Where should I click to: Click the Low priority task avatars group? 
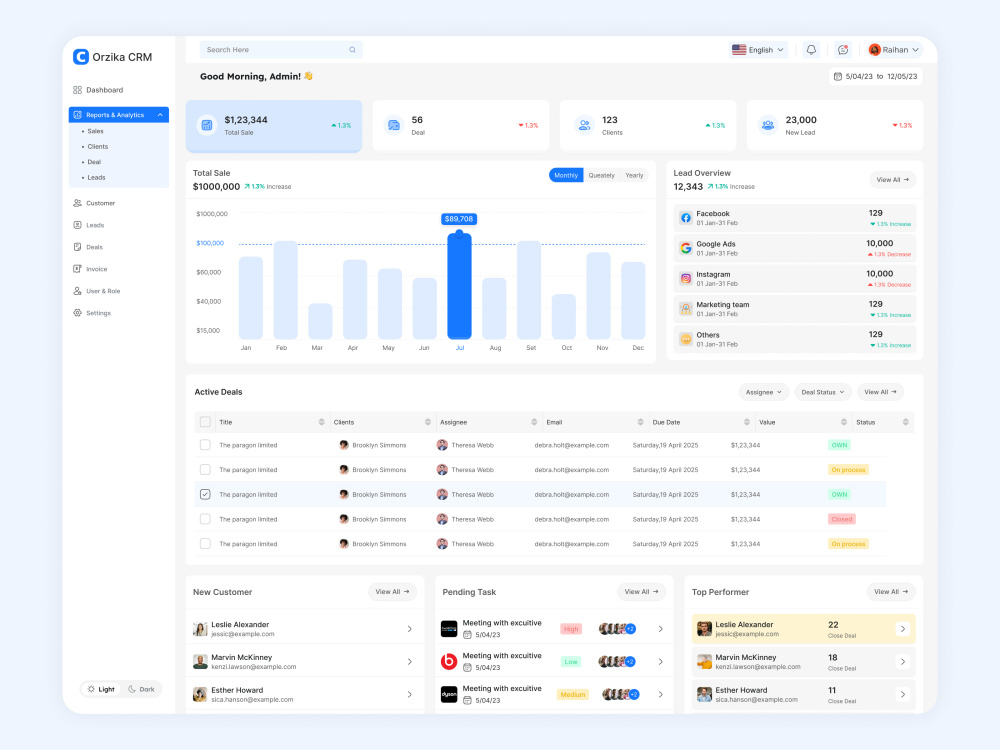pos(617,662)
